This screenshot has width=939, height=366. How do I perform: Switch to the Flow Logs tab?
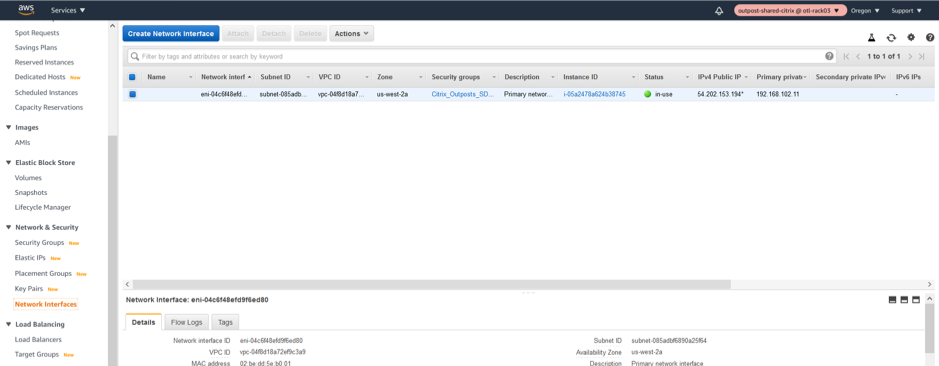pos(186,322)
